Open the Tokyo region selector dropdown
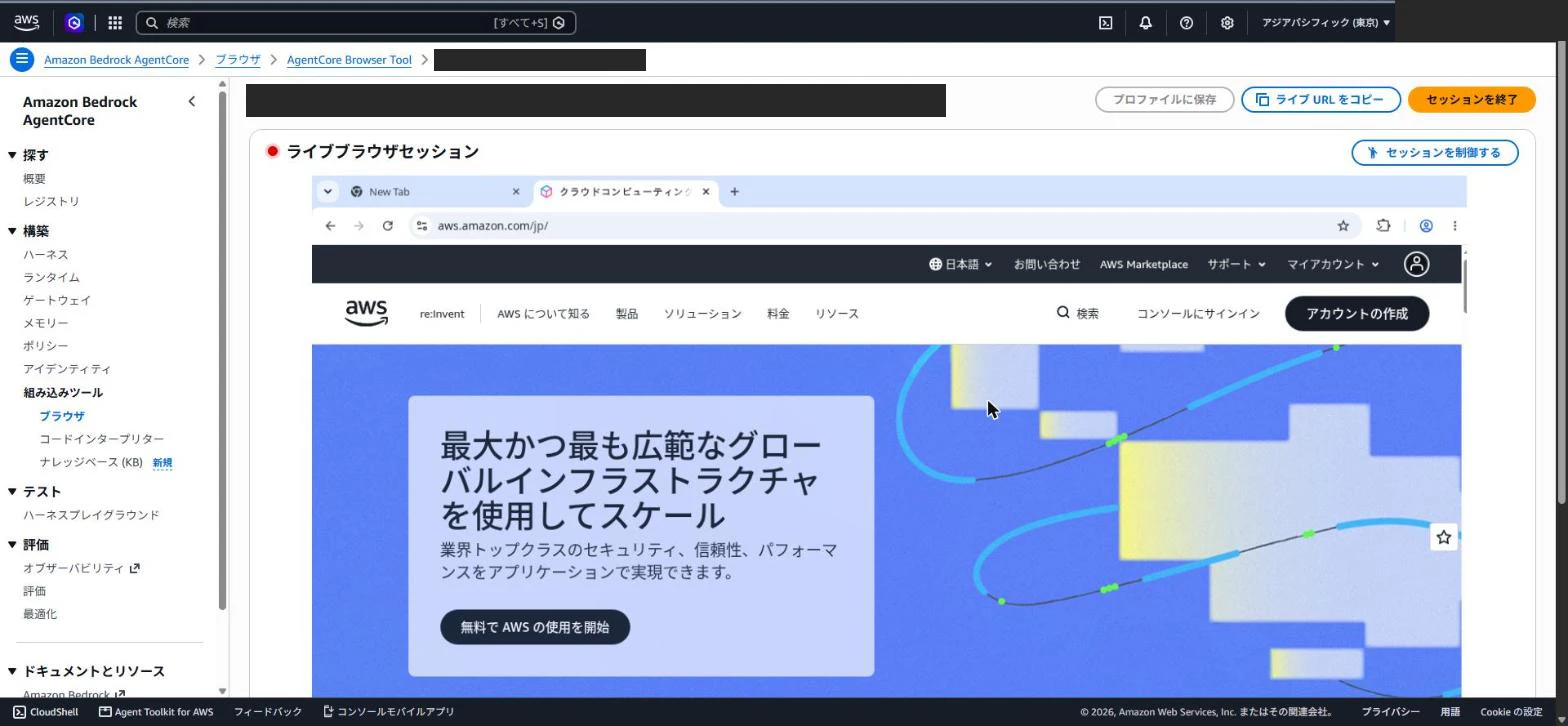1568x726 pixels. click(x=1325, y=22)
